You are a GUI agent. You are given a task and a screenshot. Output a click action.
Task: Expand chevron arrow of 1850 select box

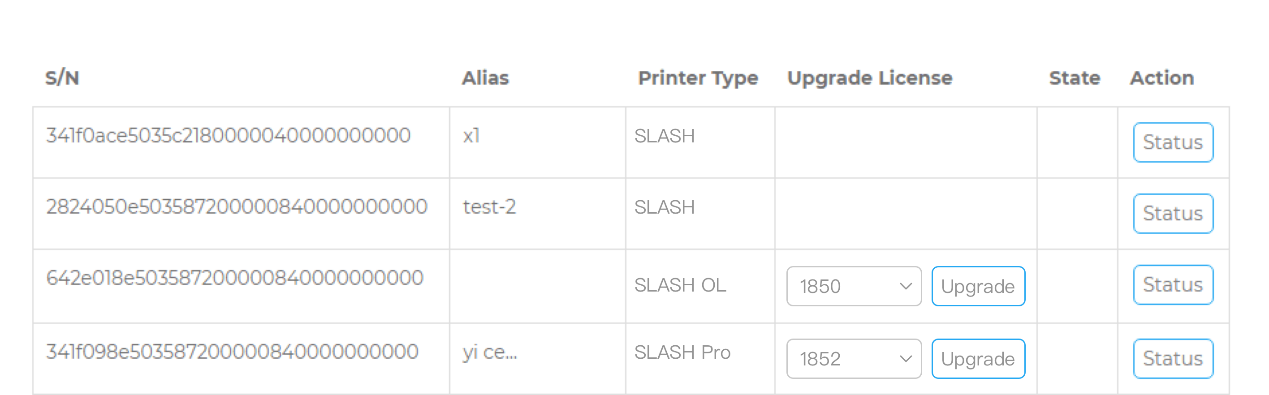(906, 286)
